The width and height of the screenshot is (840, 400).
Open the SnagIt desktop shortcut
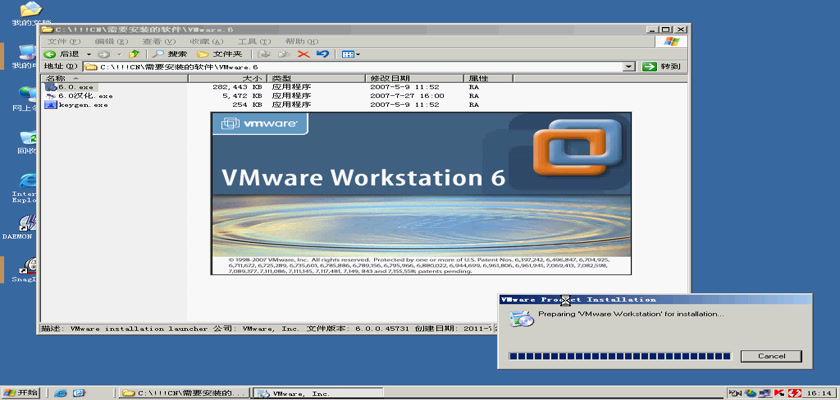pyautogui.click(x=27, y=270)
